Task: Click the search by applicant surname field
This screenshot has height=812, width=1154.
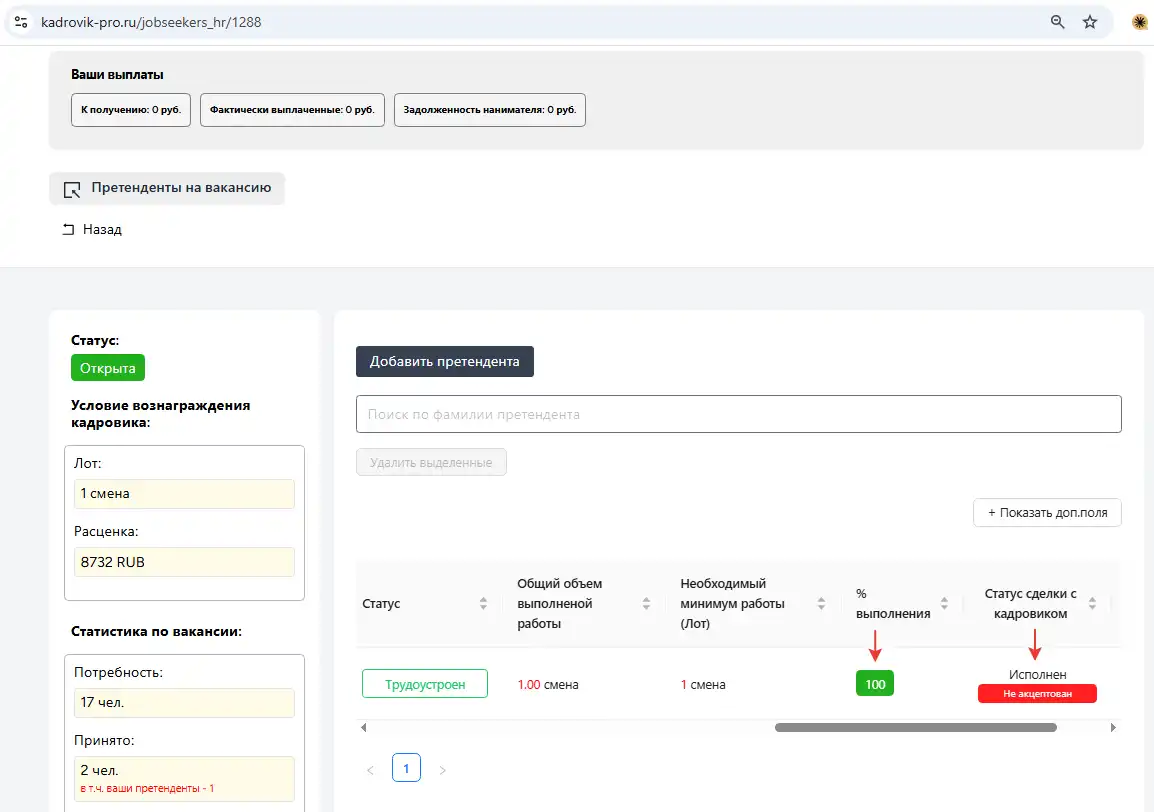Action: pyautogui.click(x=738, y=414)
